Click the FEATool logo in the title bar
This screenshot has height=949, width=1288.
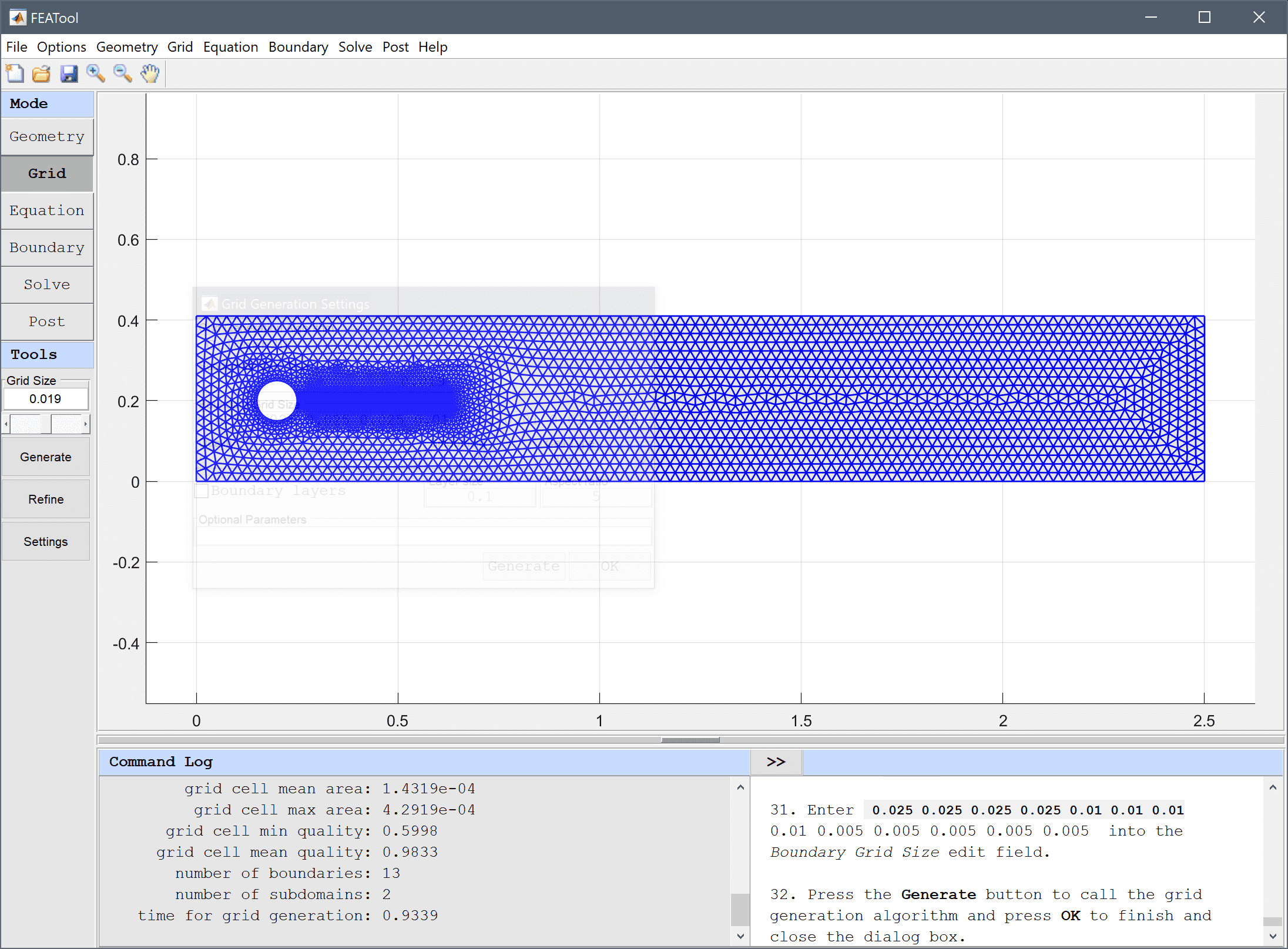coord(18,18)
